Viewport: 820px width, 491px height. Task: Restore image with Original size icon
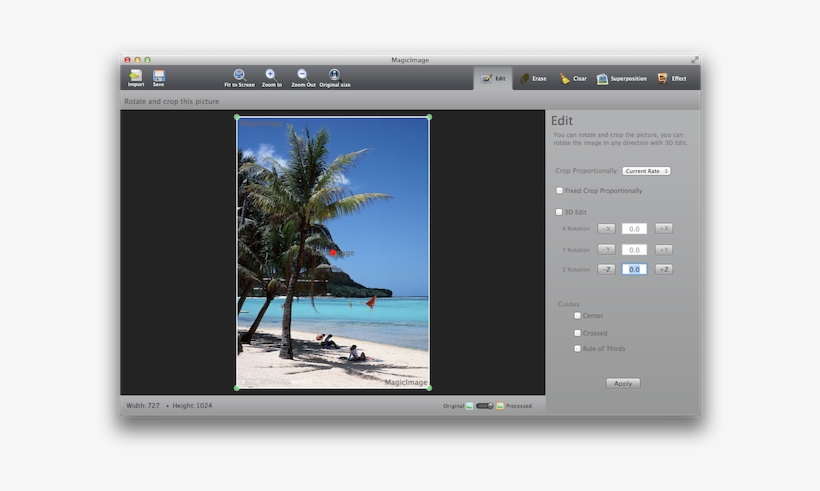(334, 75)
